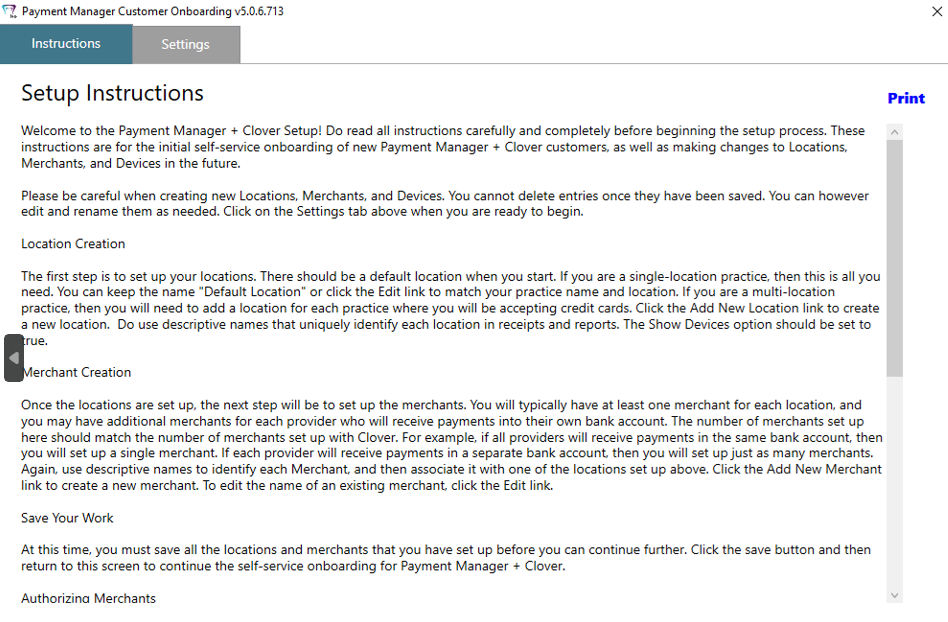Click the Print link
The image size is (948, 622).
[906, 98]
